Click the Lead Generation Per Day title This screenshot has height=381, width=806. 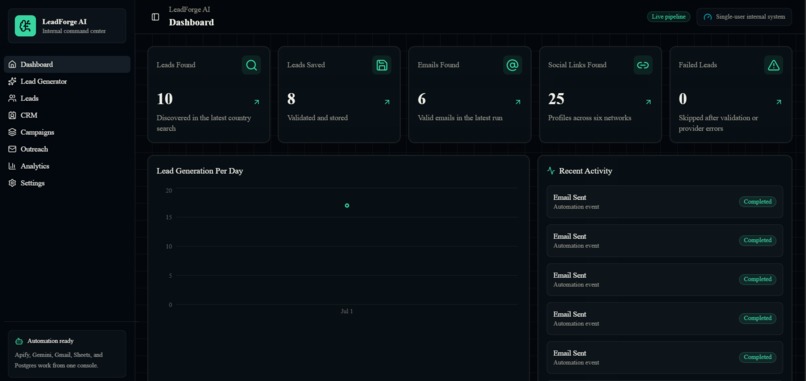pos(200,171)
